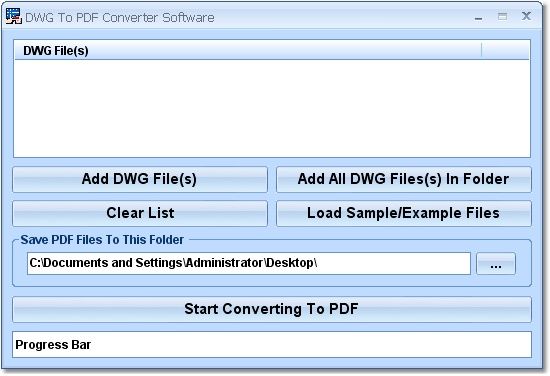
Task: Click the output folder path field
Action: pyautogui.click(x=249, y=263)
